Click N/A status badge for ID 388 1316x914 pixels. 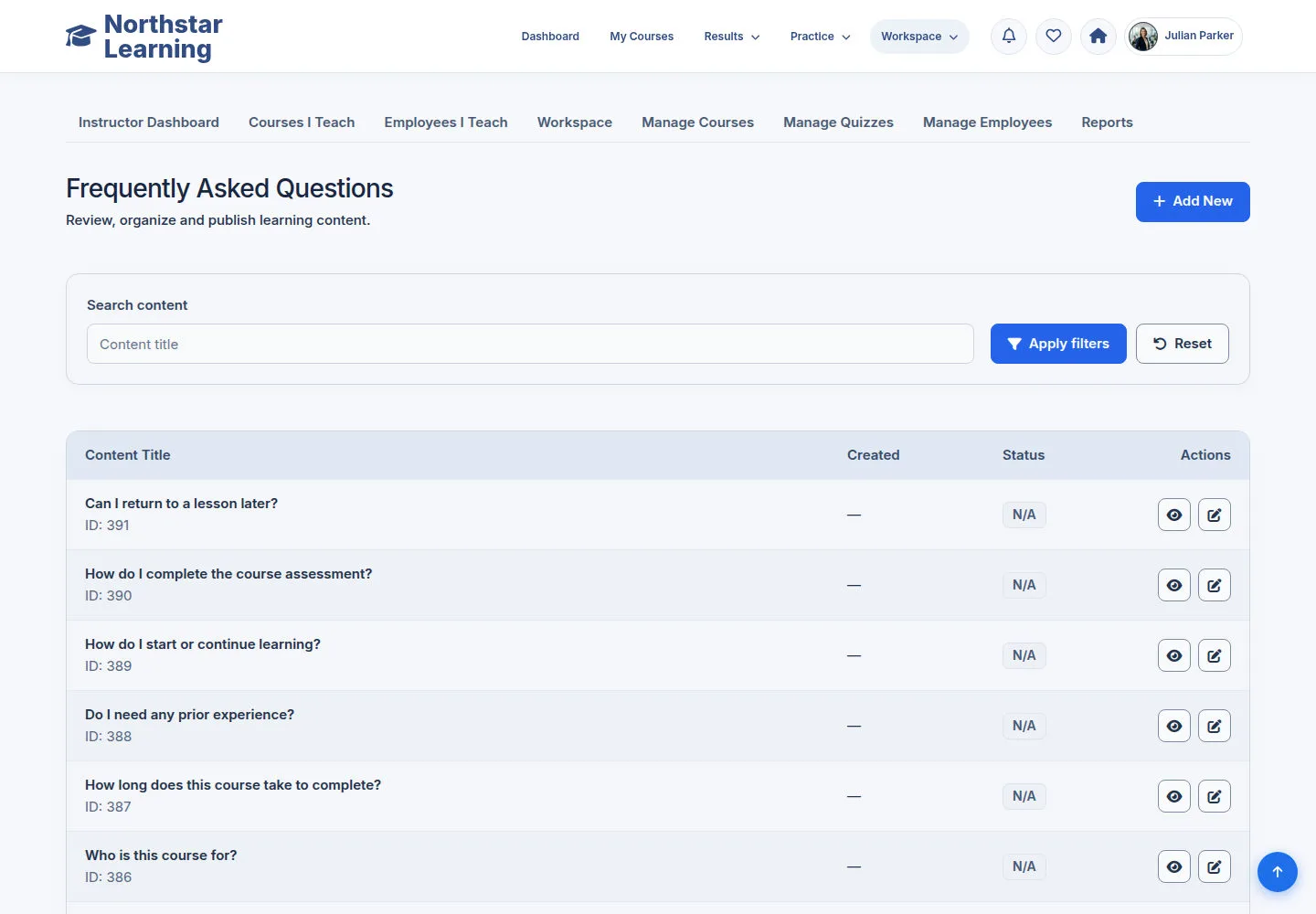click(1024, 726)
